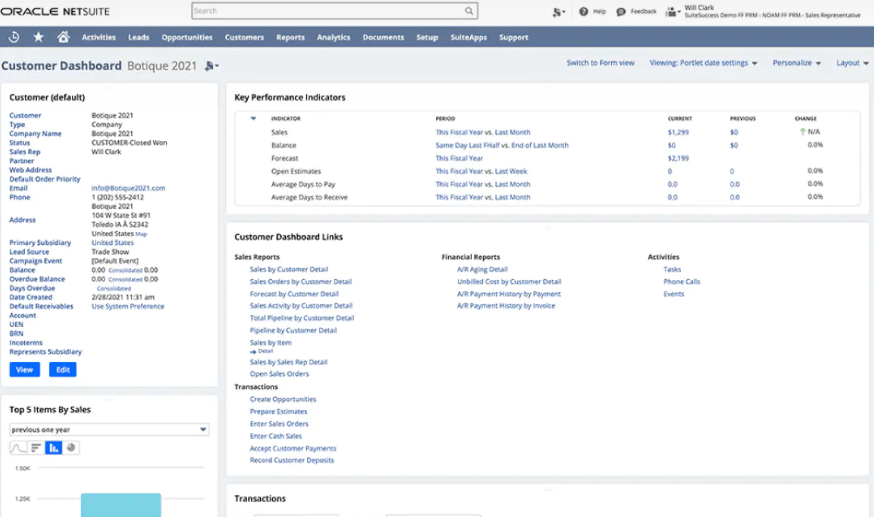Open the Documents menu
This screenshot has height=517, width=874.
pyautogui.click(x=383, y=37)
